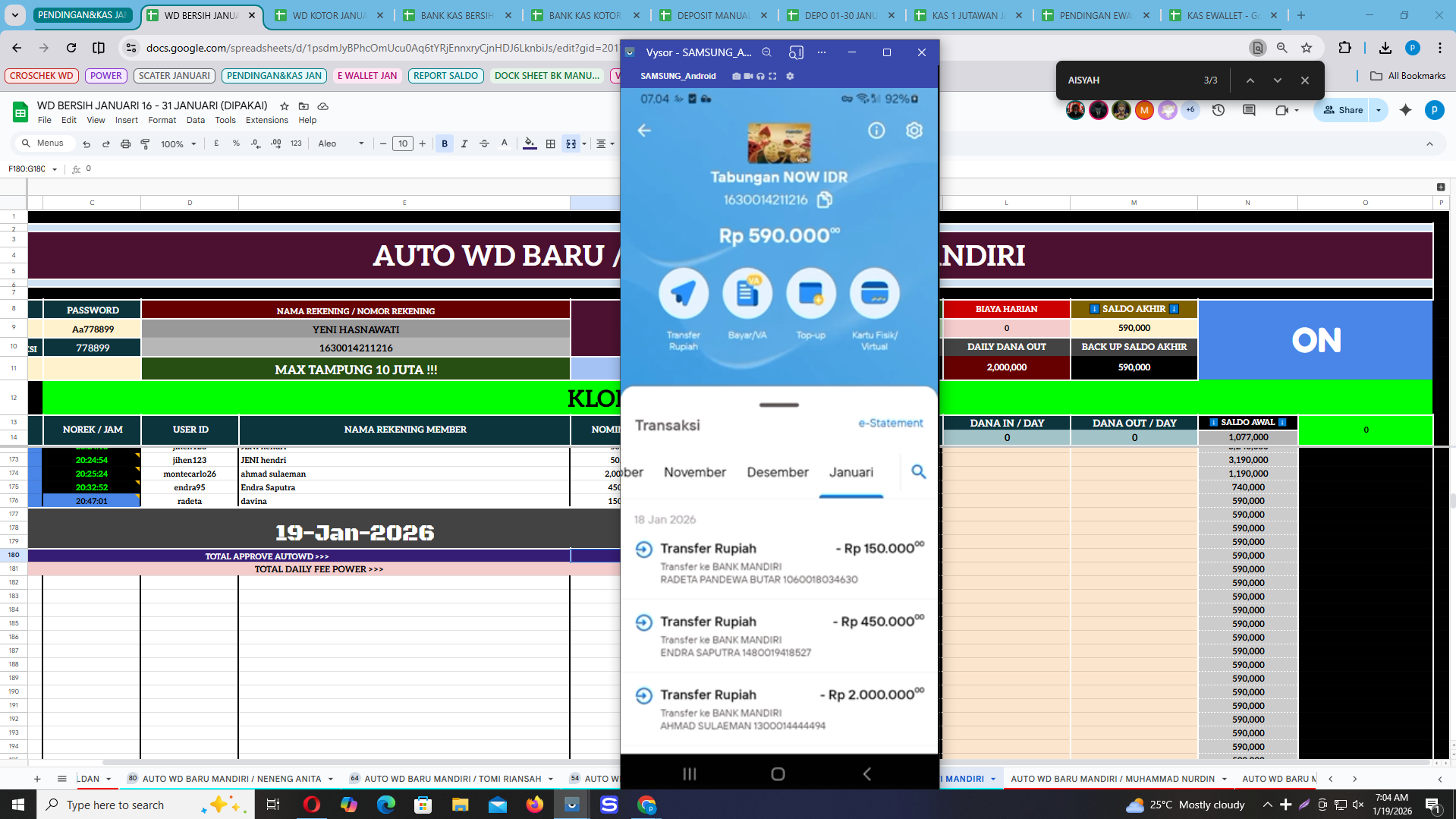
Task: Tap the info icon in the phone app
Action: point(876,131)
